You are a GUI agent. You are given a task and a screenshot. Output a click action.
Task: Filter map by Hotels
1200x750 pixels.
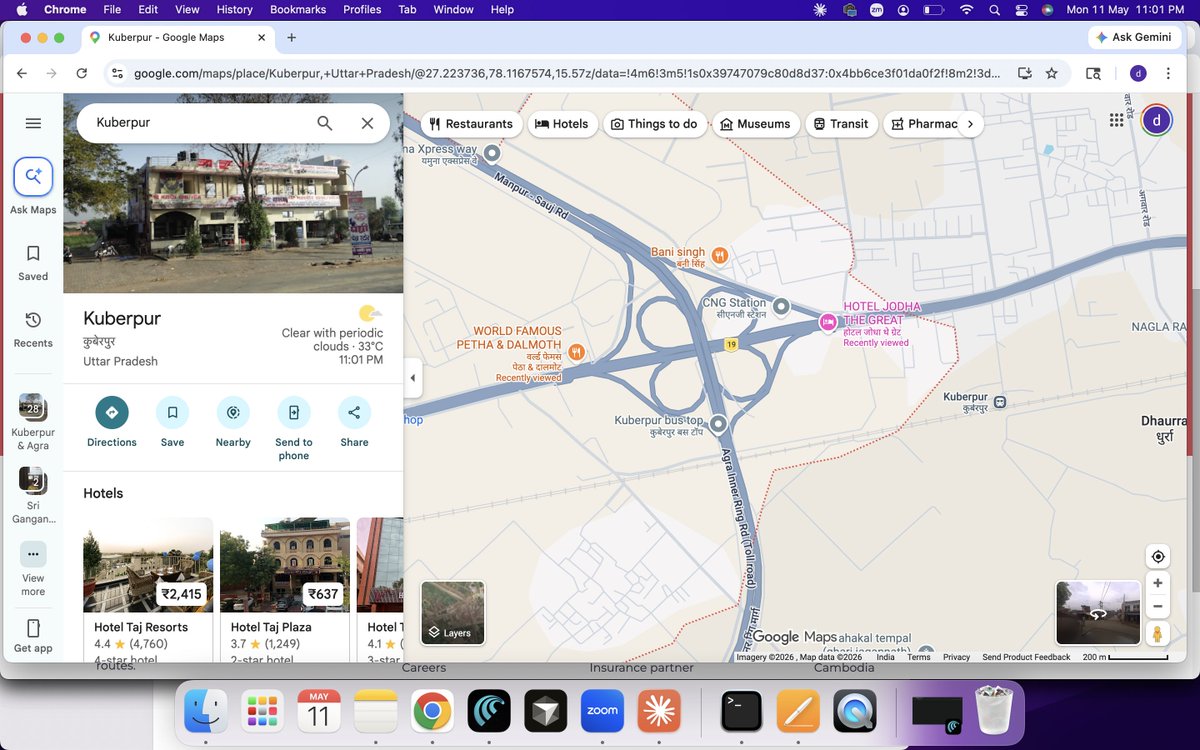click(562, 124)
